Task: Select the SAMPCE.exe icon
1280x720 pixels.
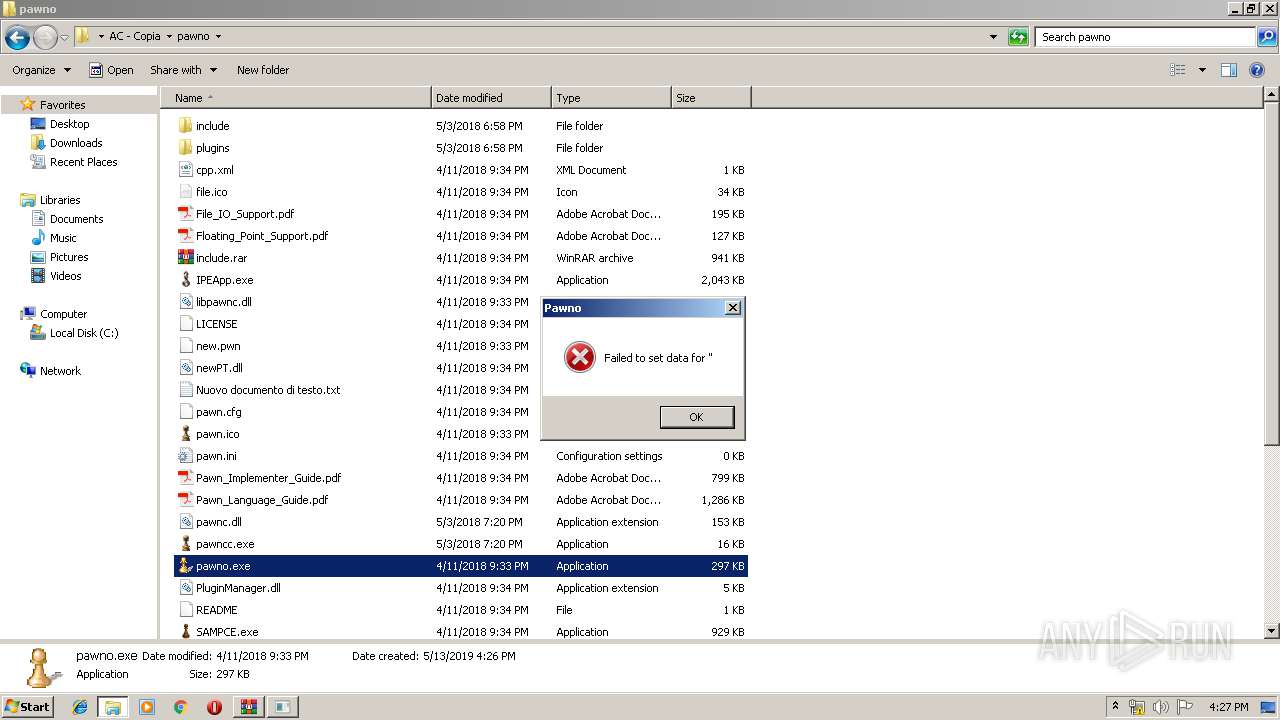Action: tap(185, 632)
